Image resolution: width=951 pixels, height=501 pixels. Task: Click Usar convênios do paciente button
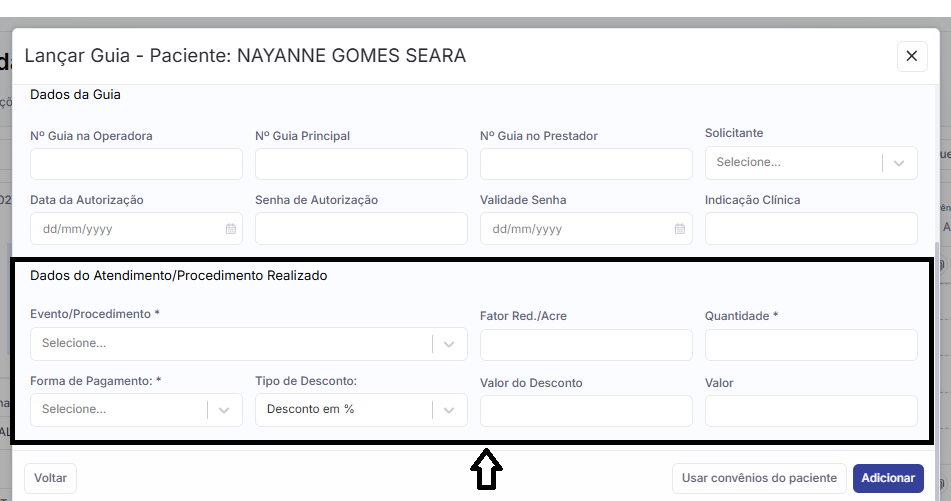click(758, 479)
